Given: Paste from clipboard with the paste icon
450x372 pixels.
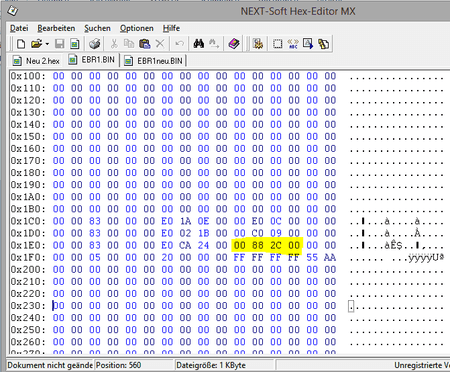Looking at the screenshot, I should pyautogui.click(x=145, y=44).
